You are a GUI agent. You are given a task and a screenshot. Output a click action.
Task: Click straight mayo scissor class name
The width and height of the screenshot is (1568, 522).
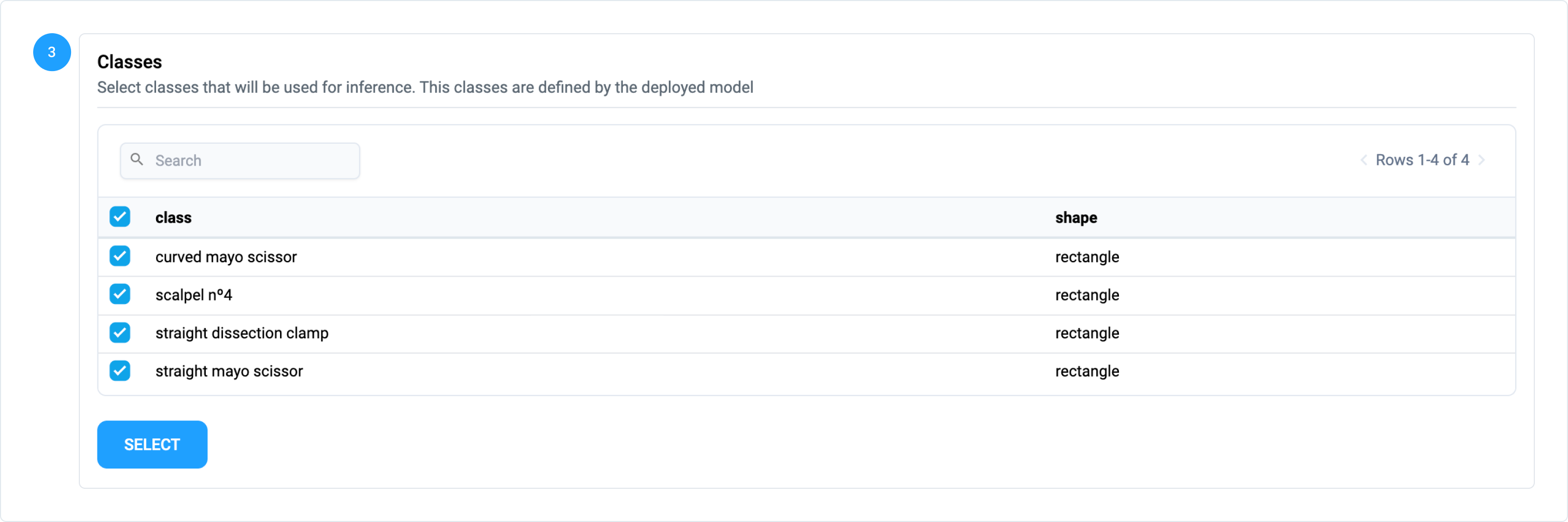pyautogui.click(x=229, y=371)
